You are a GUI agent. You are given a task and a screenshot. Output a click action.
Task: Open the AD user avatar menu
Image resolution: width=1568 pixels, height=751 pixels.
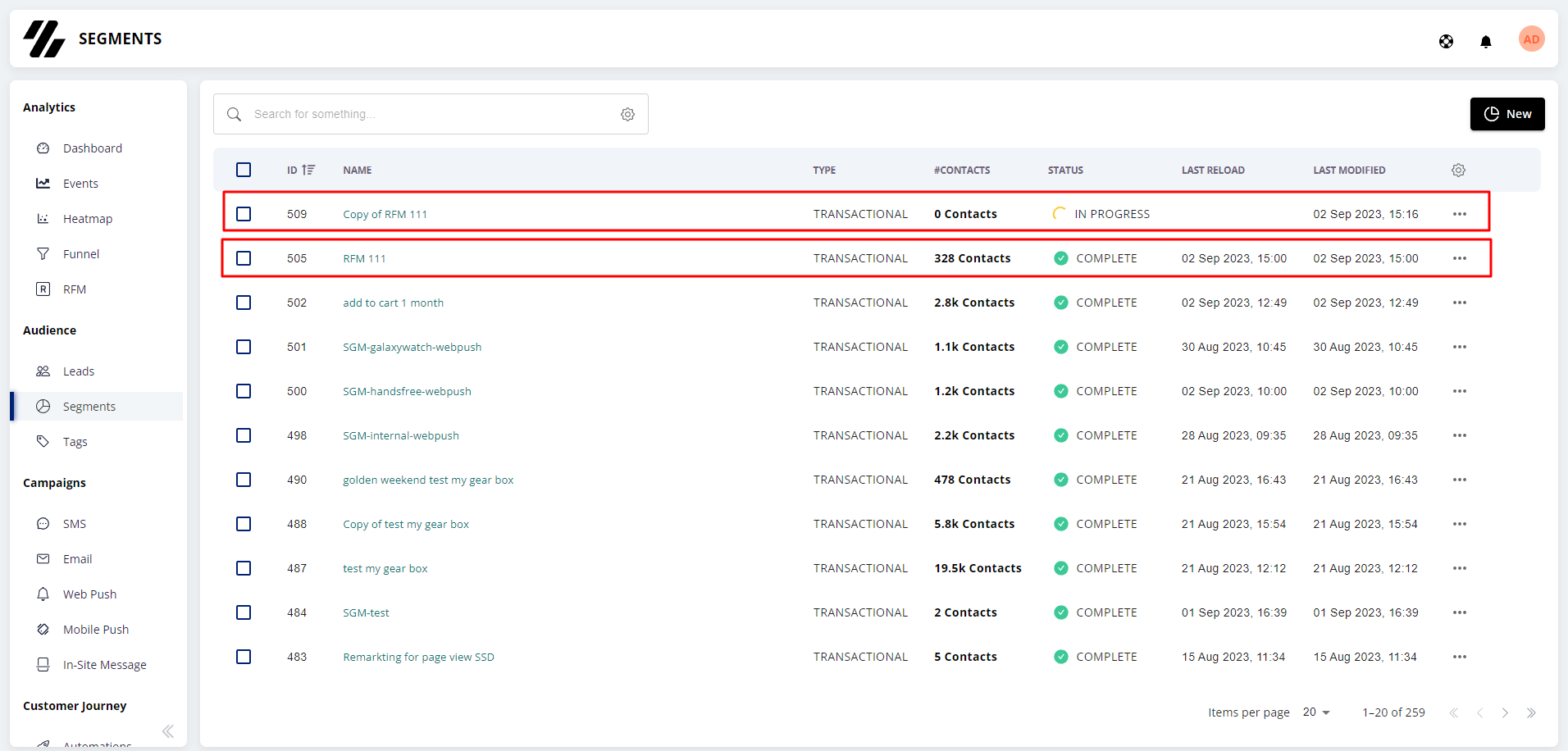(1531, 39)
